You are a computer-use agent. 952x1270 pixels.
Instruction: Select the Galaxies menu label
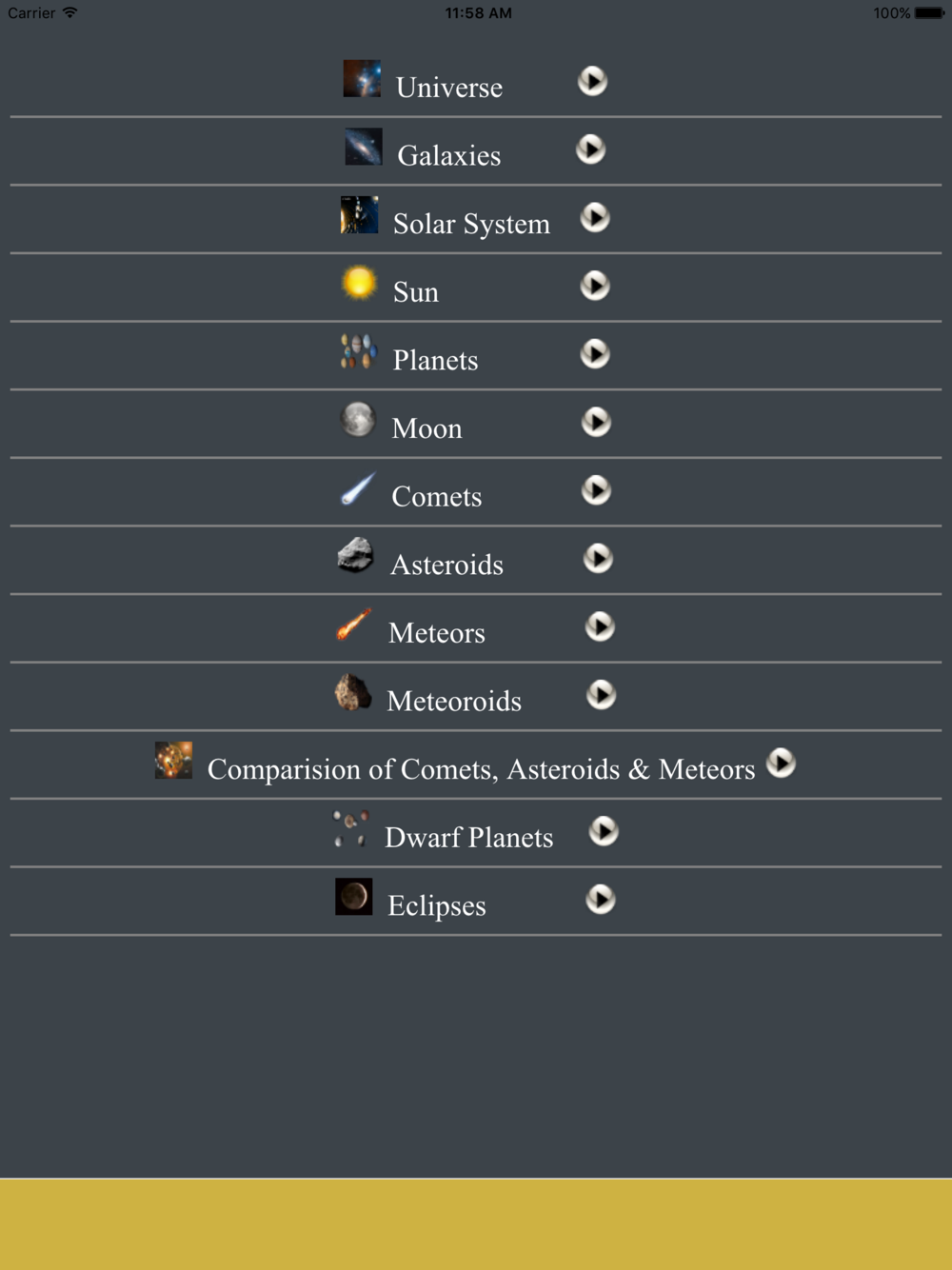click(x=448, y=155)
